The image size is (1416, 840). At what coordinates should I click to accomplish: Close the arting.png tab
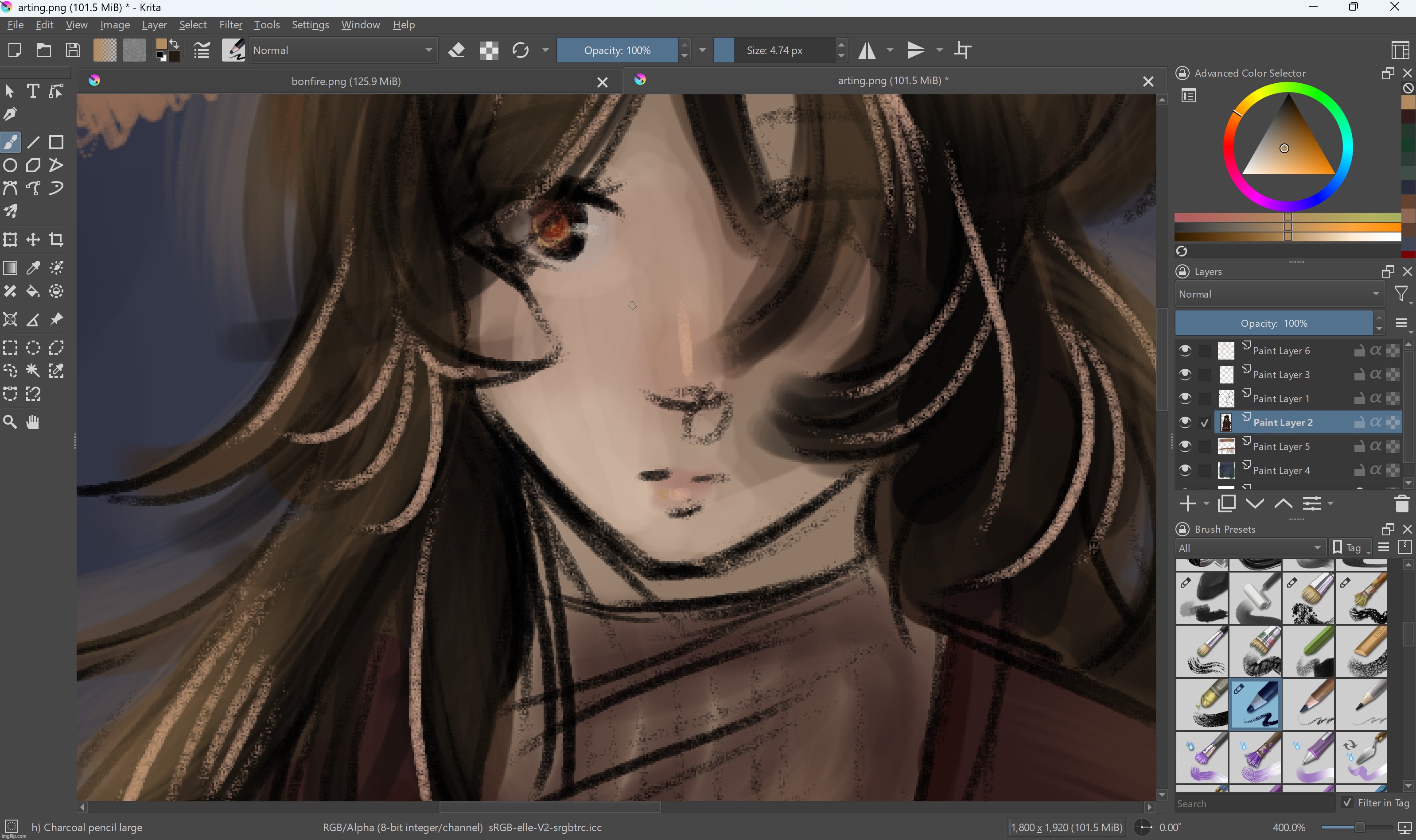(1148, 81)
